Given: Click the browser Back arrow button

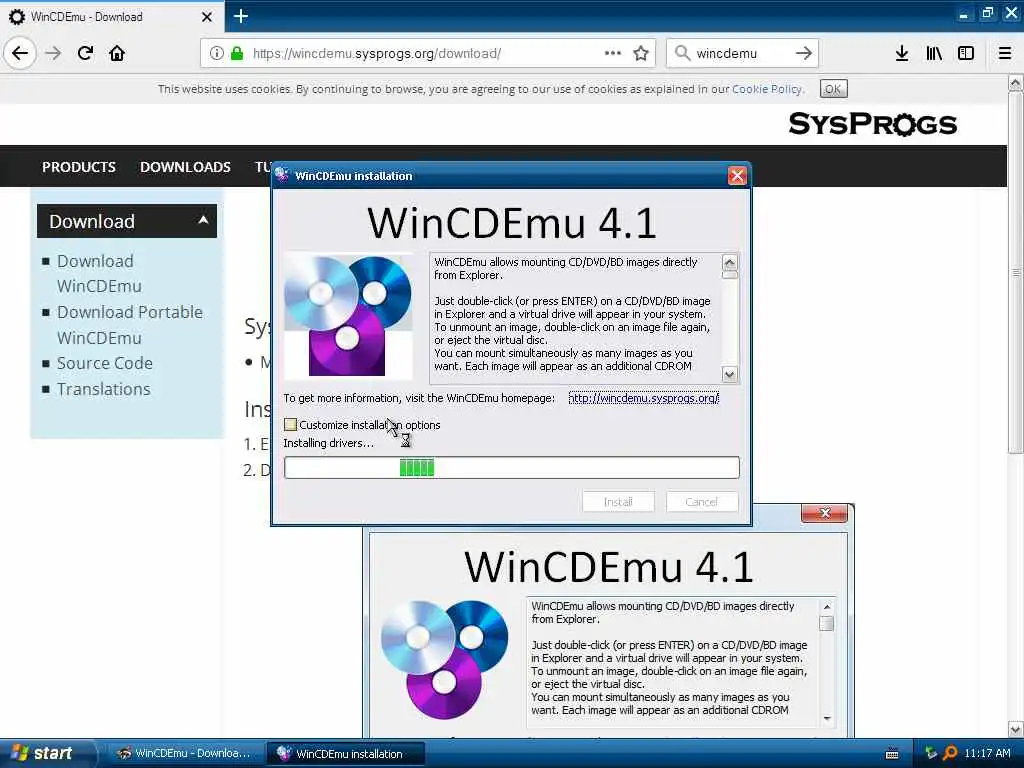Looking at the screenshot, I should (20, 53).
